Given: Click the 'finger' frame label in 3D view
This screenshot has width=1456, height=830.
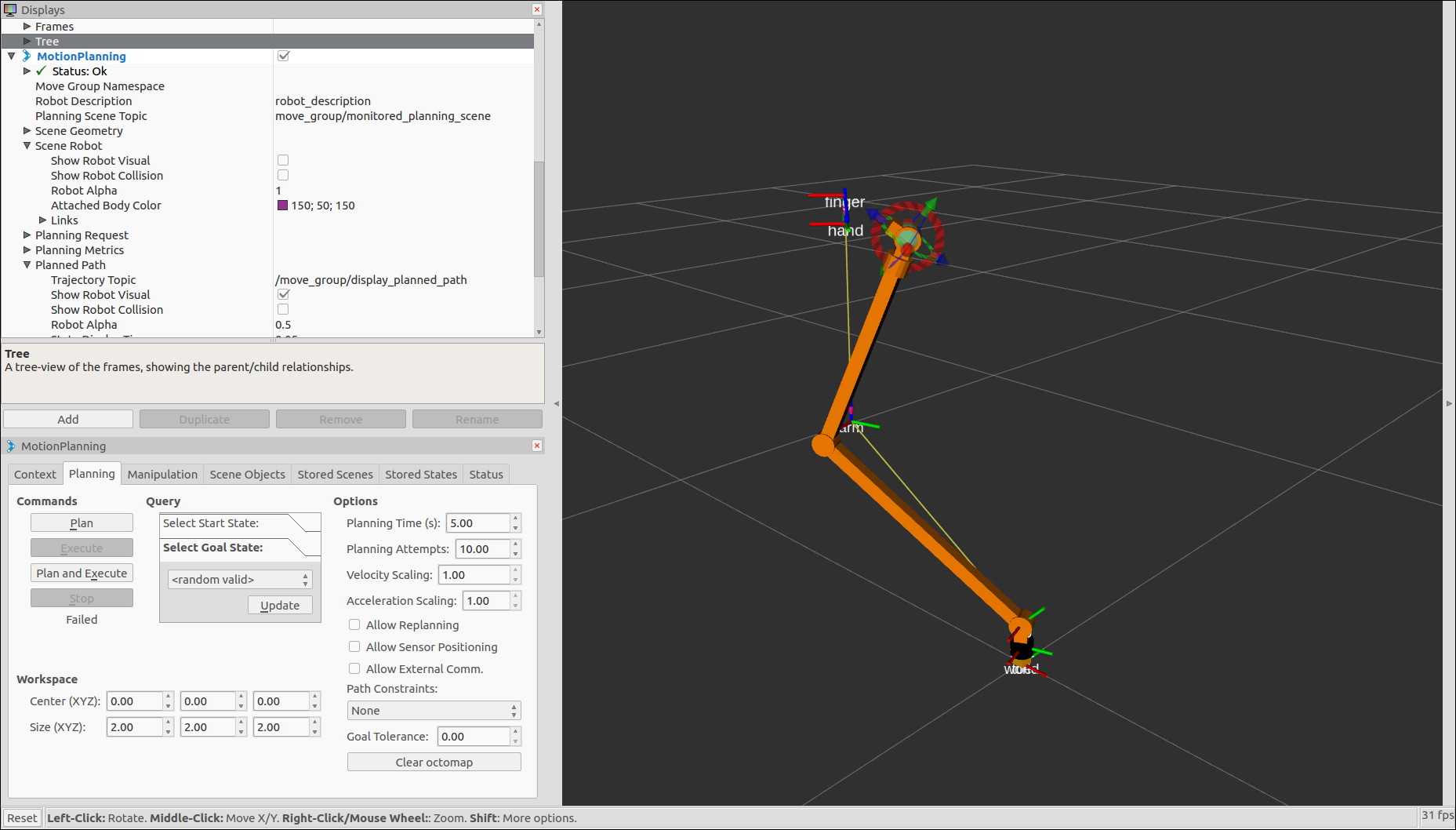Looking at the screenshot, I should [844, 202].
